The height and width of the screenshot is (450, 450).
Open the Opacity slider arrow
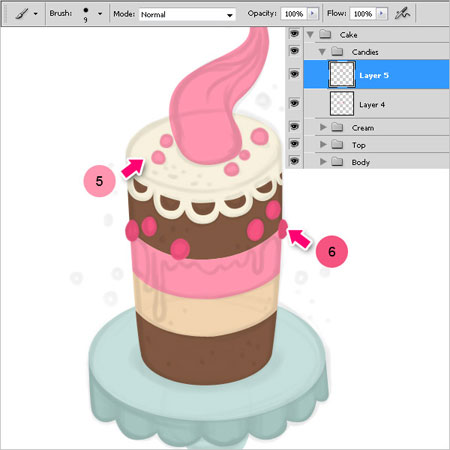click(x=312, y=14)
